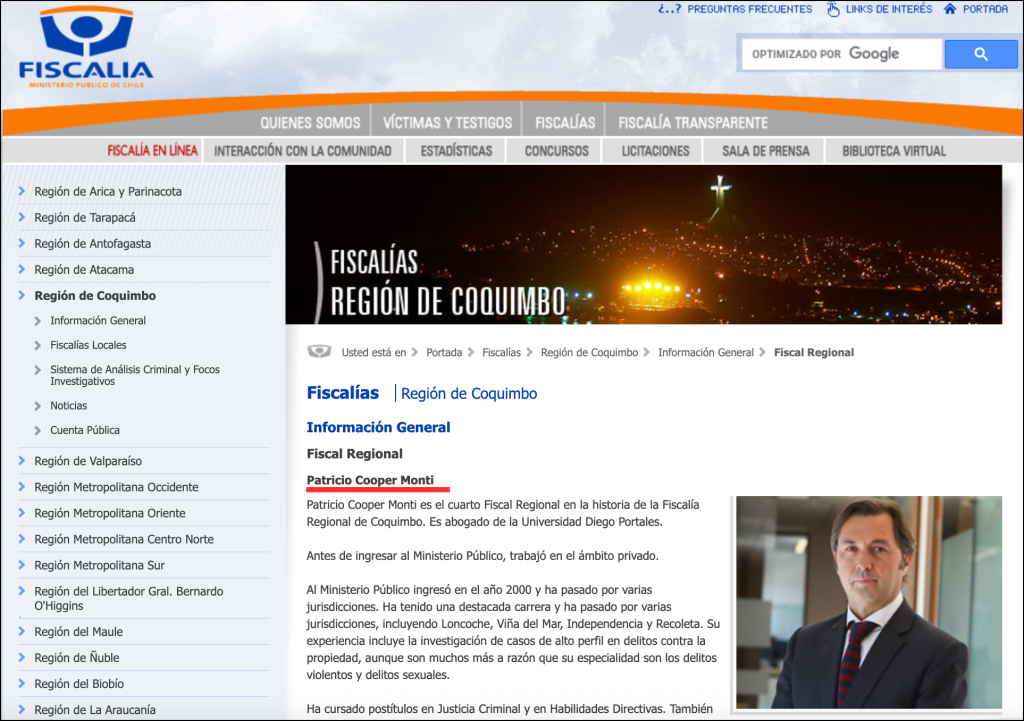Select Región del Biobío
This screenshot has height=721, width=1024.
click(79, 684)
